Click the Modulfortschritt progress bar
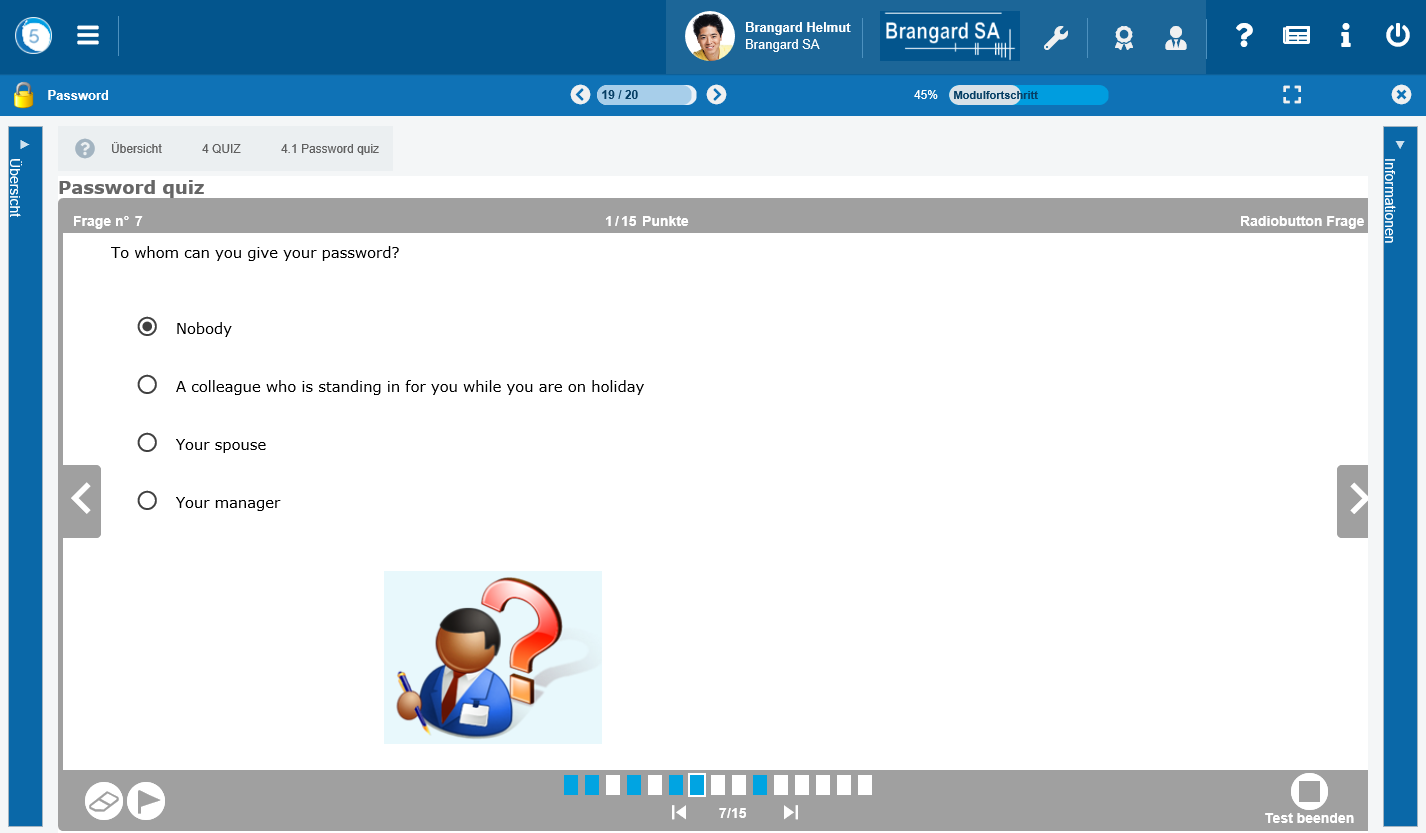 1028,95
